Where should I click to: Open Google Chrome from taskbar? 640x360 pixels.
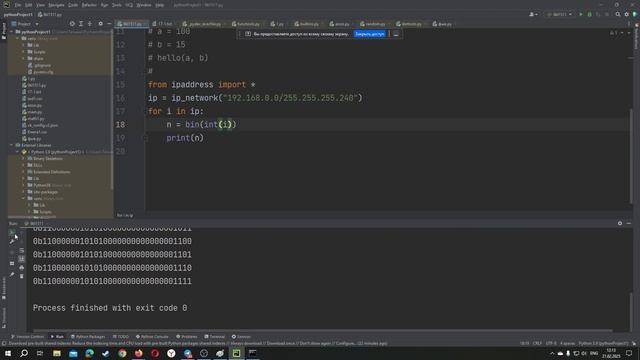122,353
